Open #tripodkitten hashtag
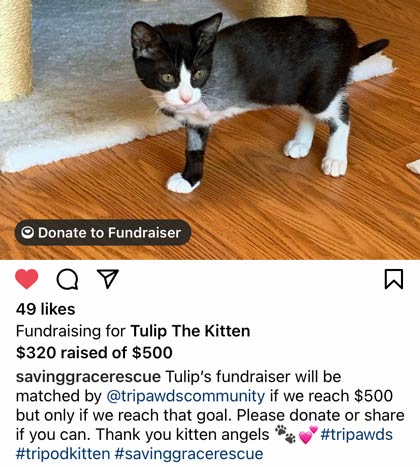Image resolution: width=420 pixels, height=467 pixels. (63, 454)
